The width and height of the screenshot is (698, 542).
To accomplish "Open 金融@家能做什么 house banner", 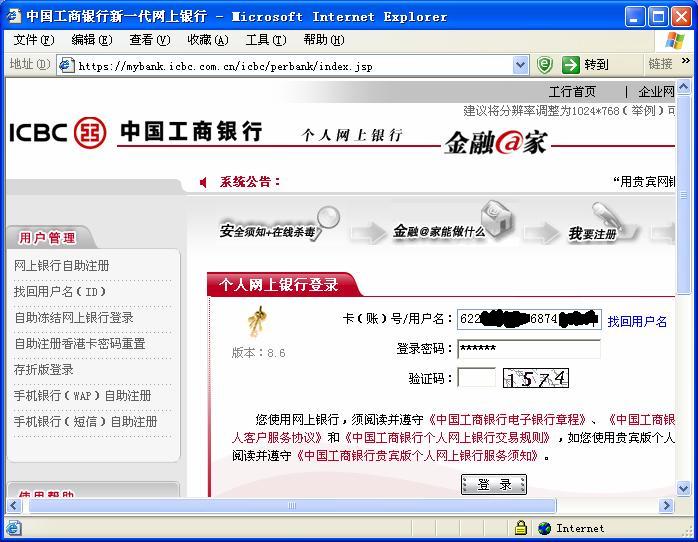I will (453, 222).
